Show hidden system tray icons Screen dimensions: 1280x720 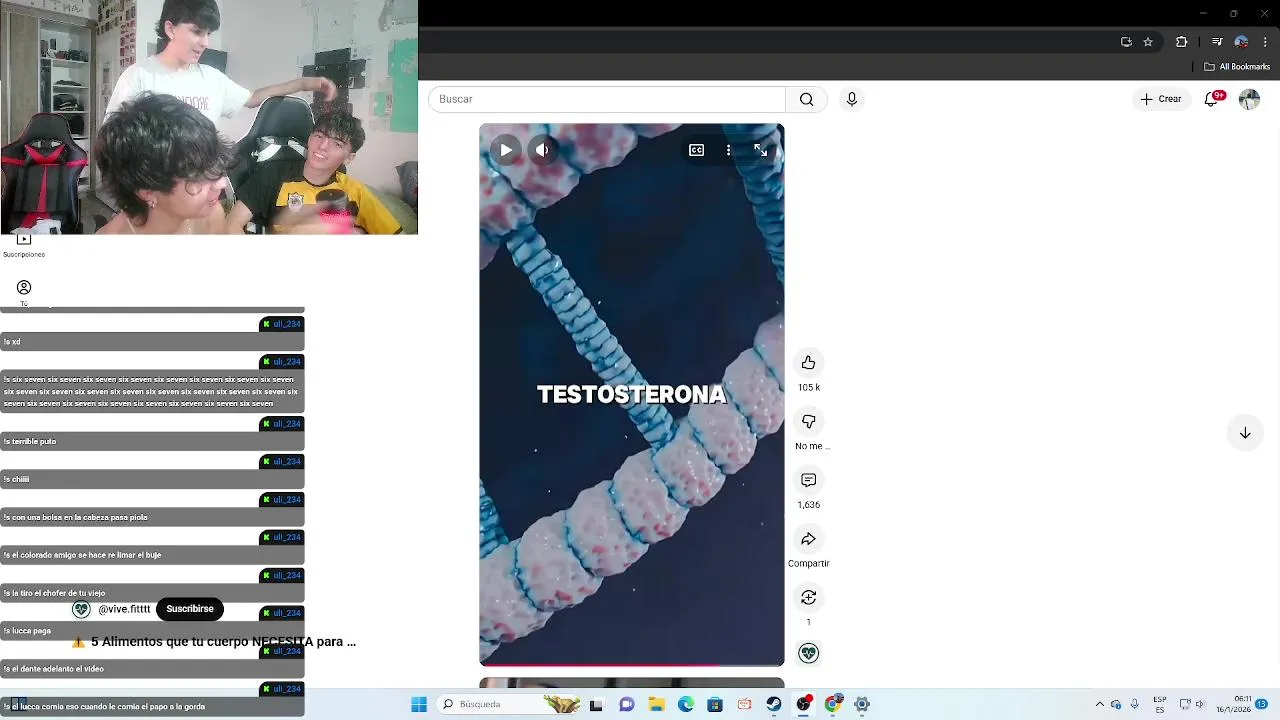pos(1100,704)
